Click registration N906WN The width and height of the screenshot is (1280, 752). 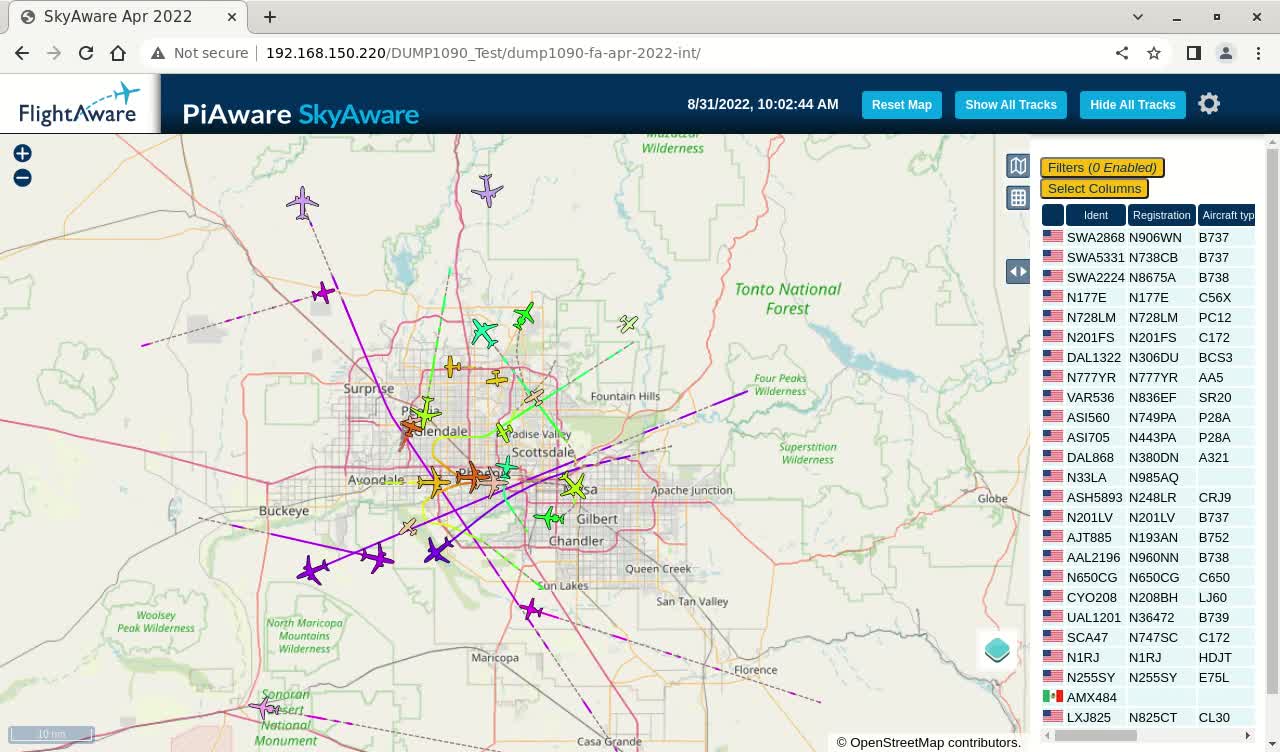[1155, 237]
